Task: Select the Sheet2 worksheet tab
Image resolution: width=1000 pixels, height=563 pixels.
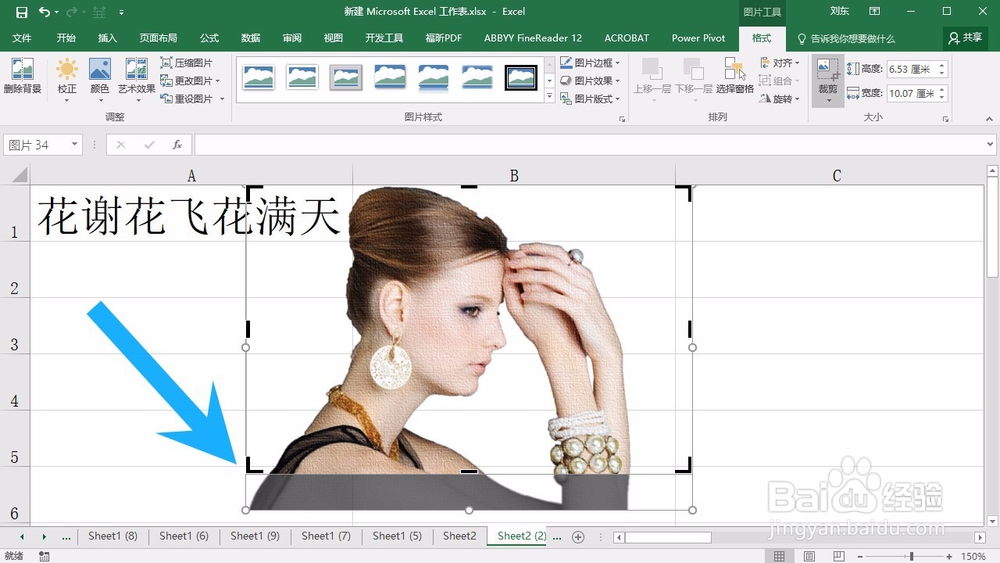Action: pyautogui.click(x=459, y=536)
